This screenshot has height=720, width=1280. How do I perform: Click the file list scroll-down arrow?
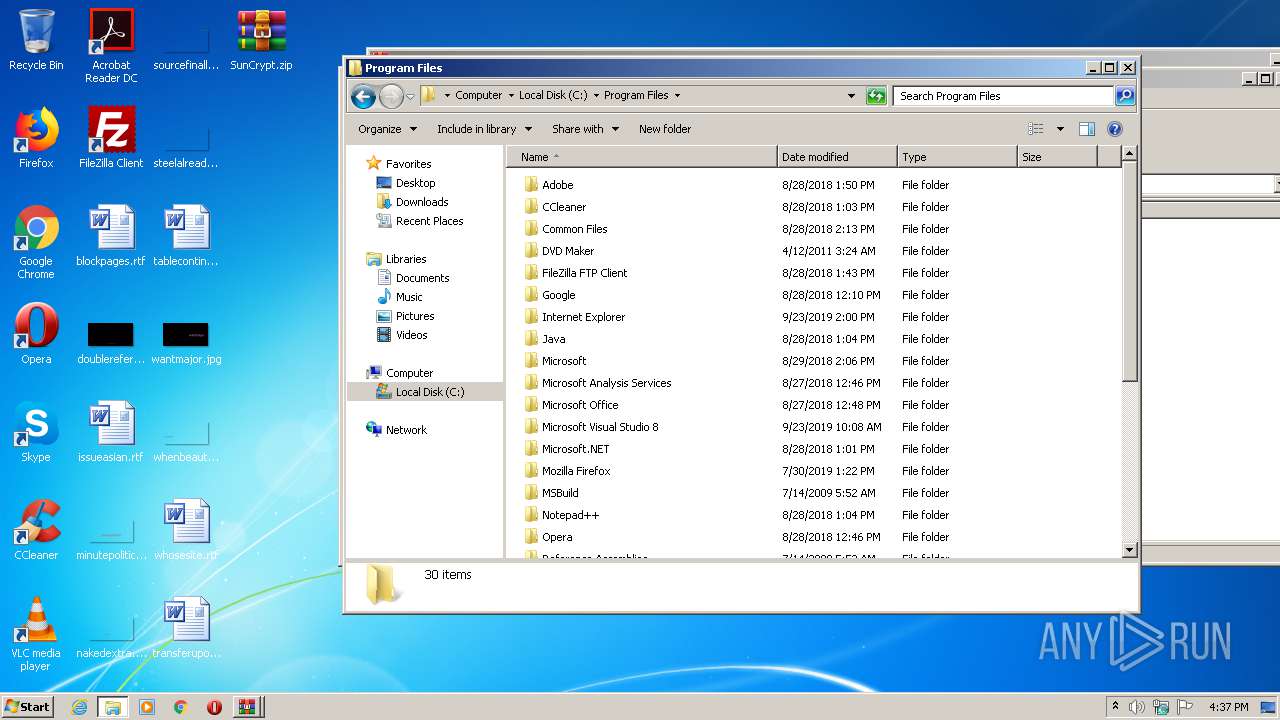pyautogui.click(x=1129, y=549)
